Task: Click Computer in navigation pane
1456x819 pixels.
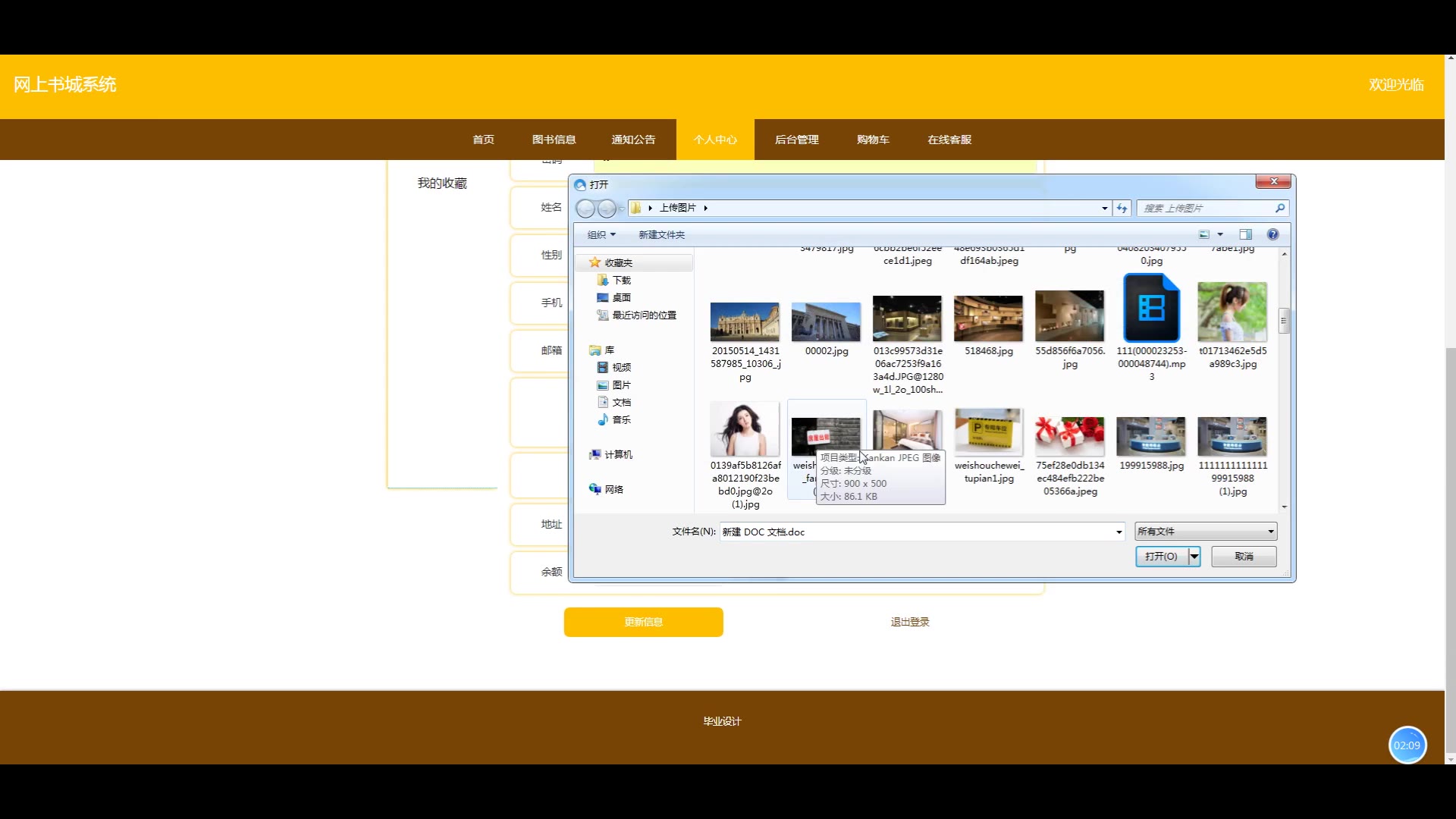Action: click(618, 454)
